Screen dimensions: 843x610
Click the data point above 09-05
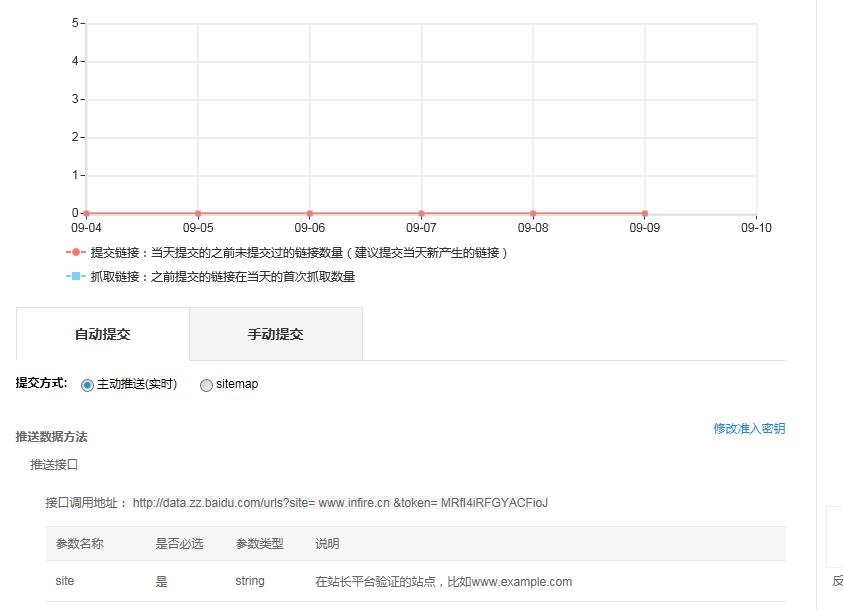(198, 212)
